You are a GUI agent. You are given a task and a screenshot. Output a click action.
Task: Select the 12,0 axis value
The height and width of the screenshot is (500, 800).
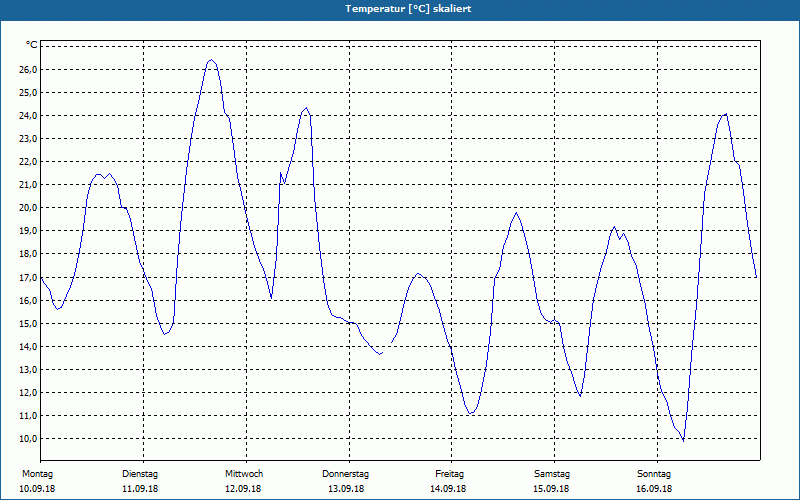tap(28, 392)
